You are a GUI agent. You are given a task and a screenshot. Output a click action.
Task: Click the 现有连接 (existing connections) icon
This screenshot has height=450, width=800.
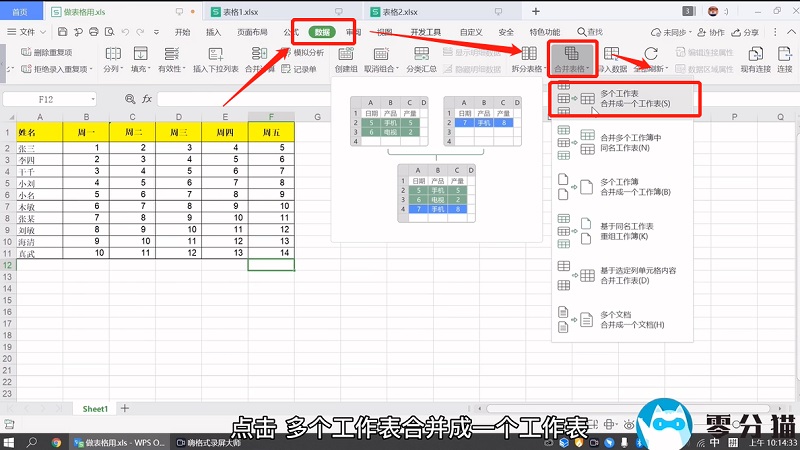coord(757,56)
